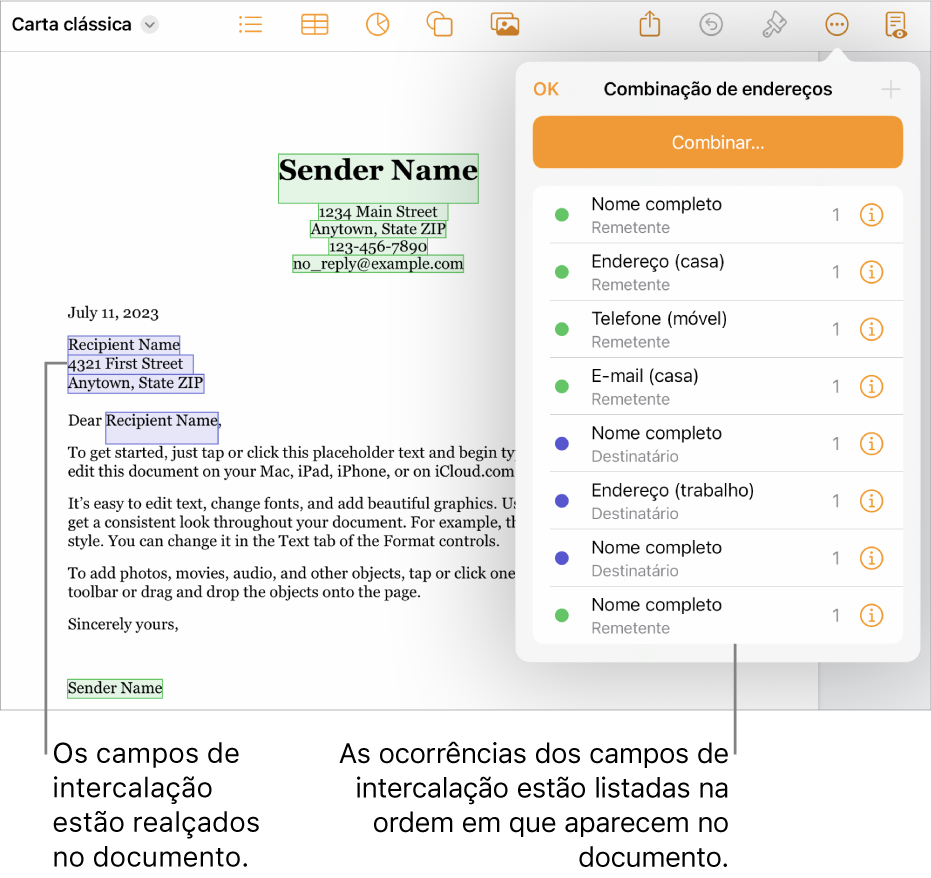This screenshot has width=931, height=878.
Task: Open the format paintbrush icon
Action: (774, 25)
